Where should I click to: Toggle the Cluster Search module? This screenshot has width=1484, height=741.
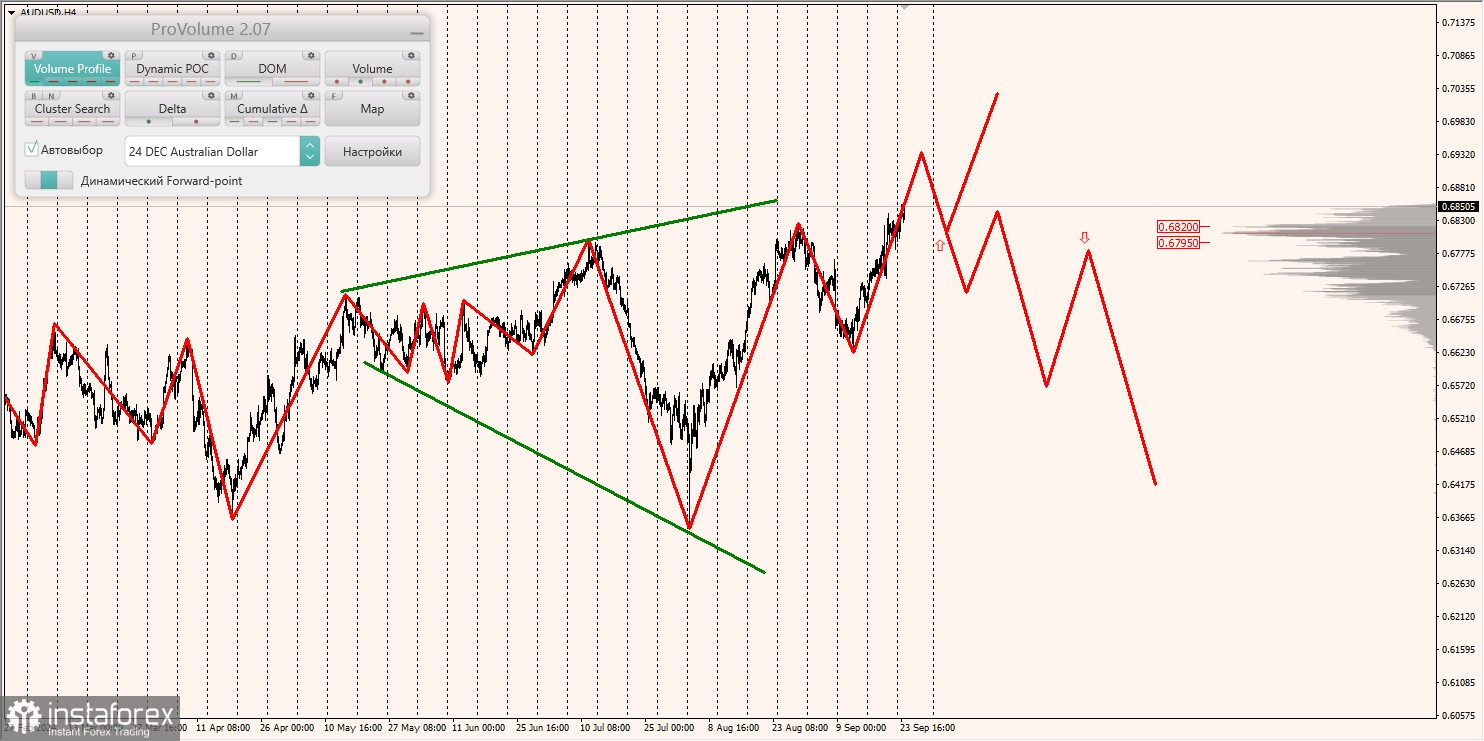pyautogui.click(x=72, y=109)
